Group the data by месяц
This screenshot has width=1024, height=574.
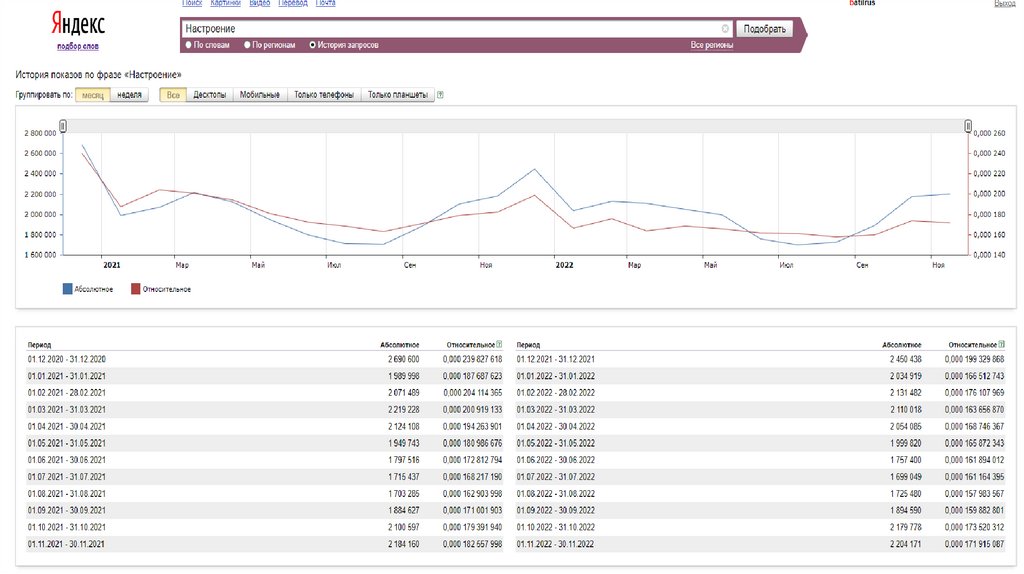coord(93,95)
